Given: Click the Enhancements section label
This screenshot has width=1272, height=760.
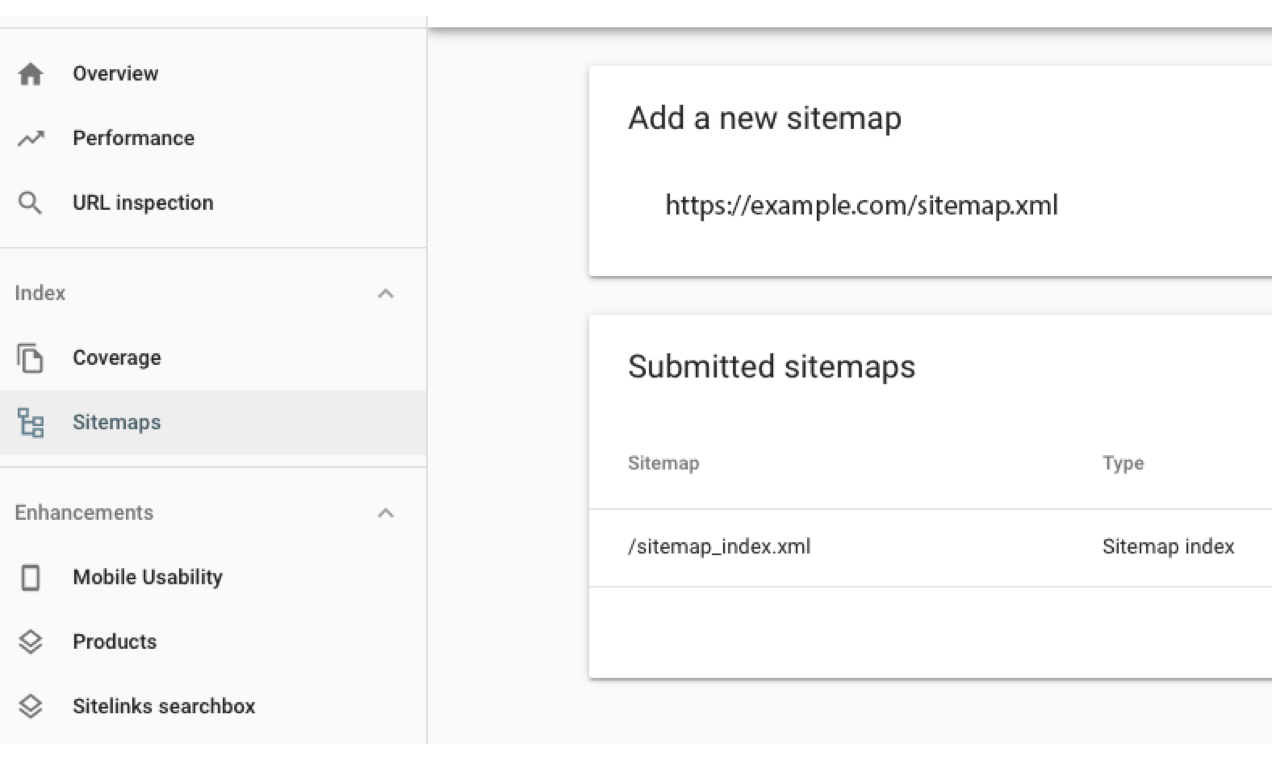Looking at the screenshot, I should (84, 513).
